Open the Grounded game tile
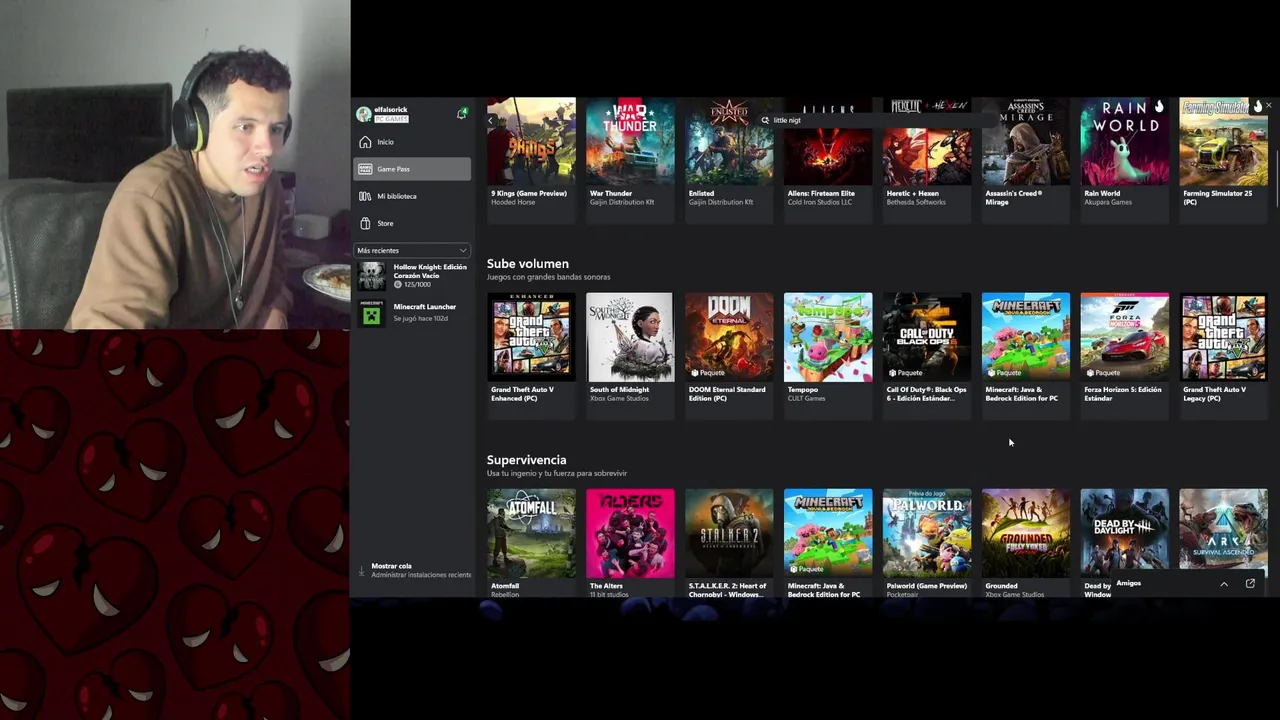The width and height of the screenshot is (1280, 720). (x=1026, y=543)
